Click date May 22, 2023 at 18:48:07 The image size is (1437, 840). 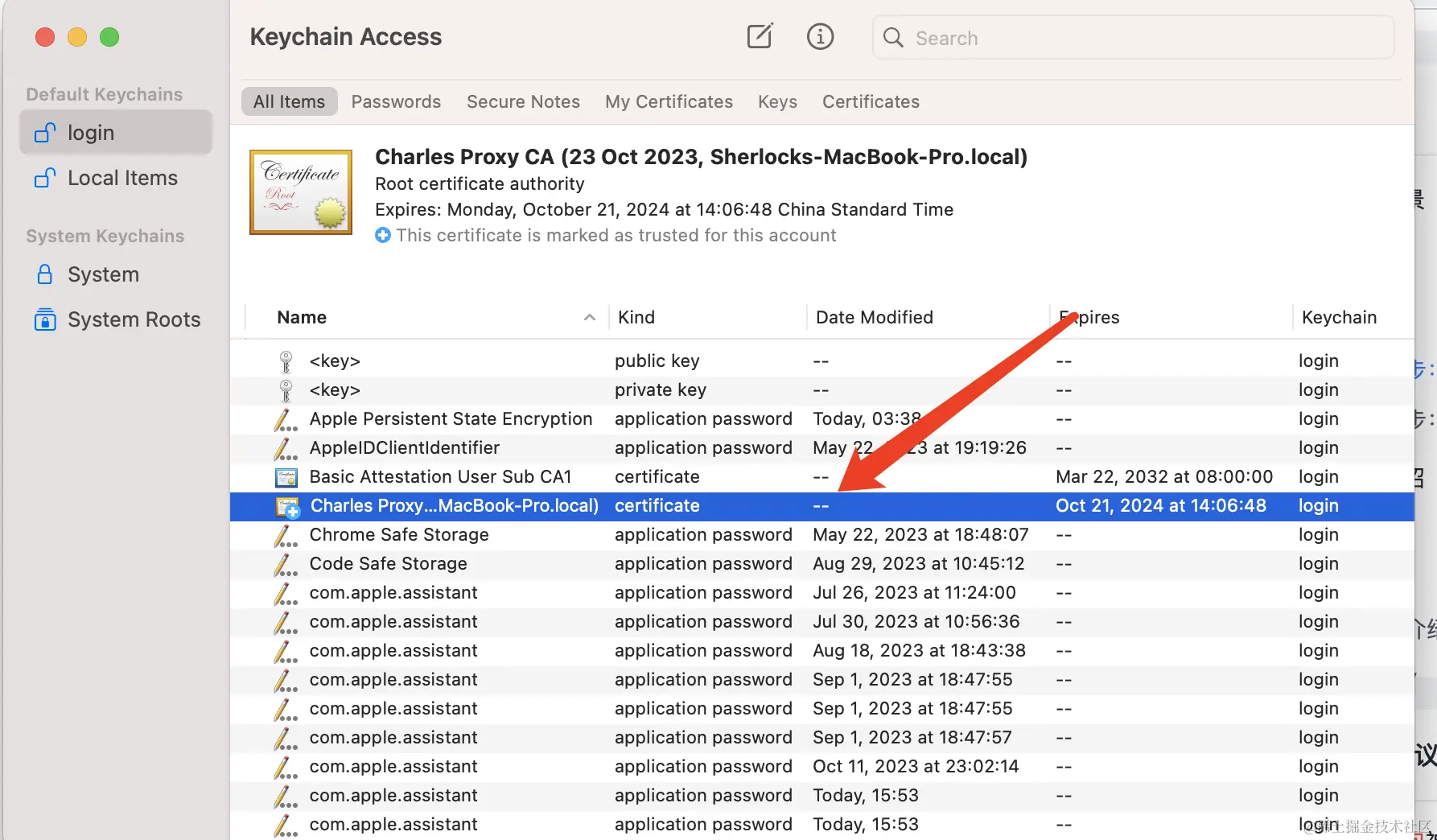920,534
